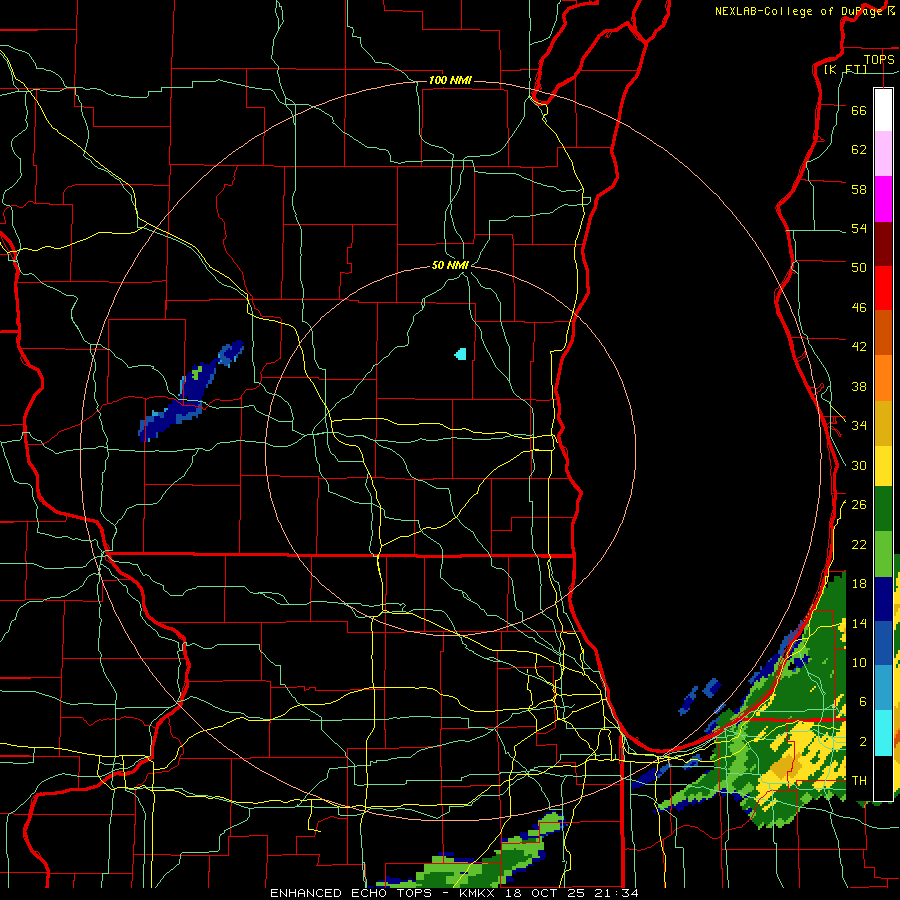This screenshot has width=900, height=900.
Task: Click the dark red (maroon) legend swatch
Action: coord(883,244)
